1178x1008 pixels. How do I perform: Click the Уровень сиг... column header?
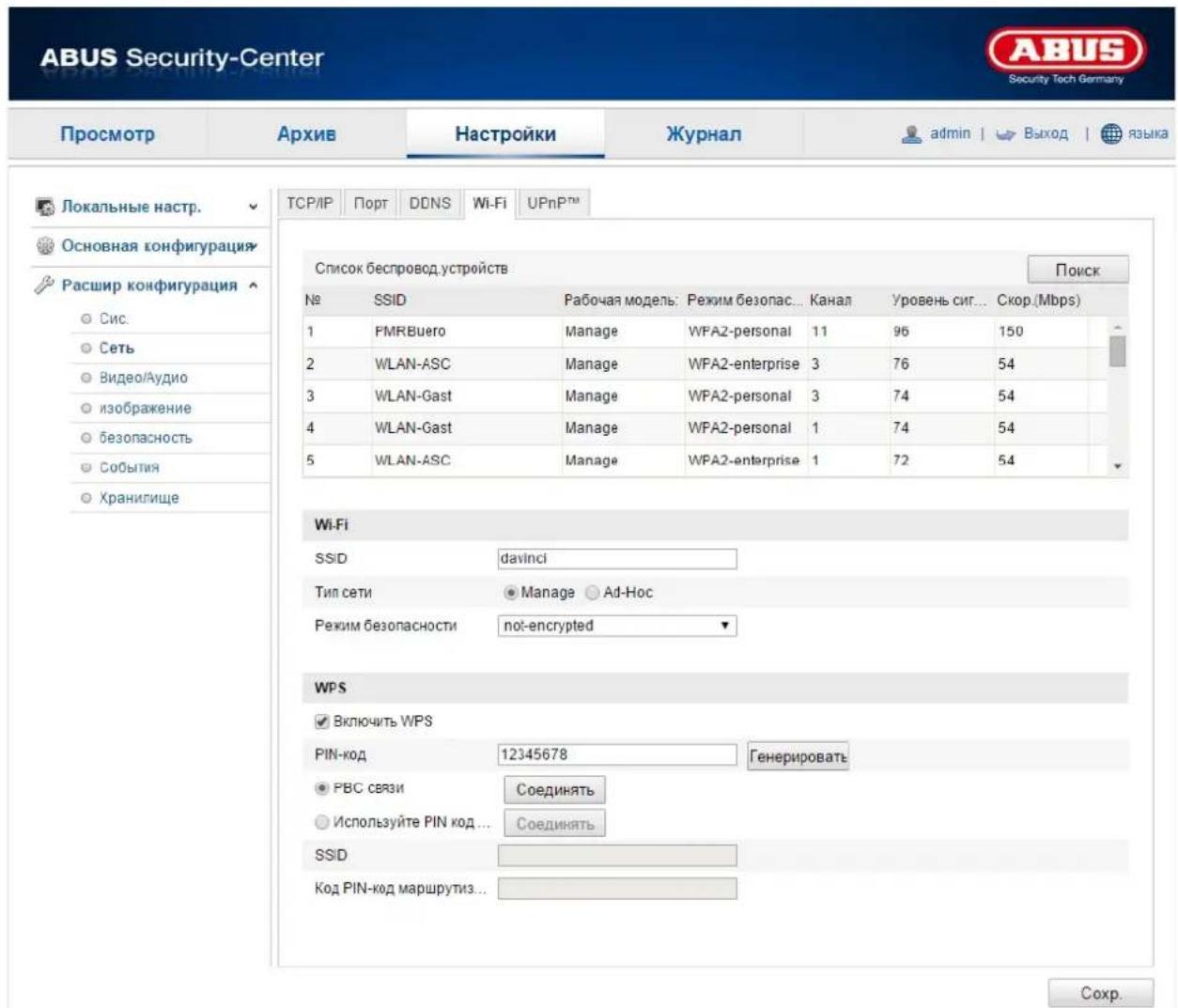[x=938, y=301]
